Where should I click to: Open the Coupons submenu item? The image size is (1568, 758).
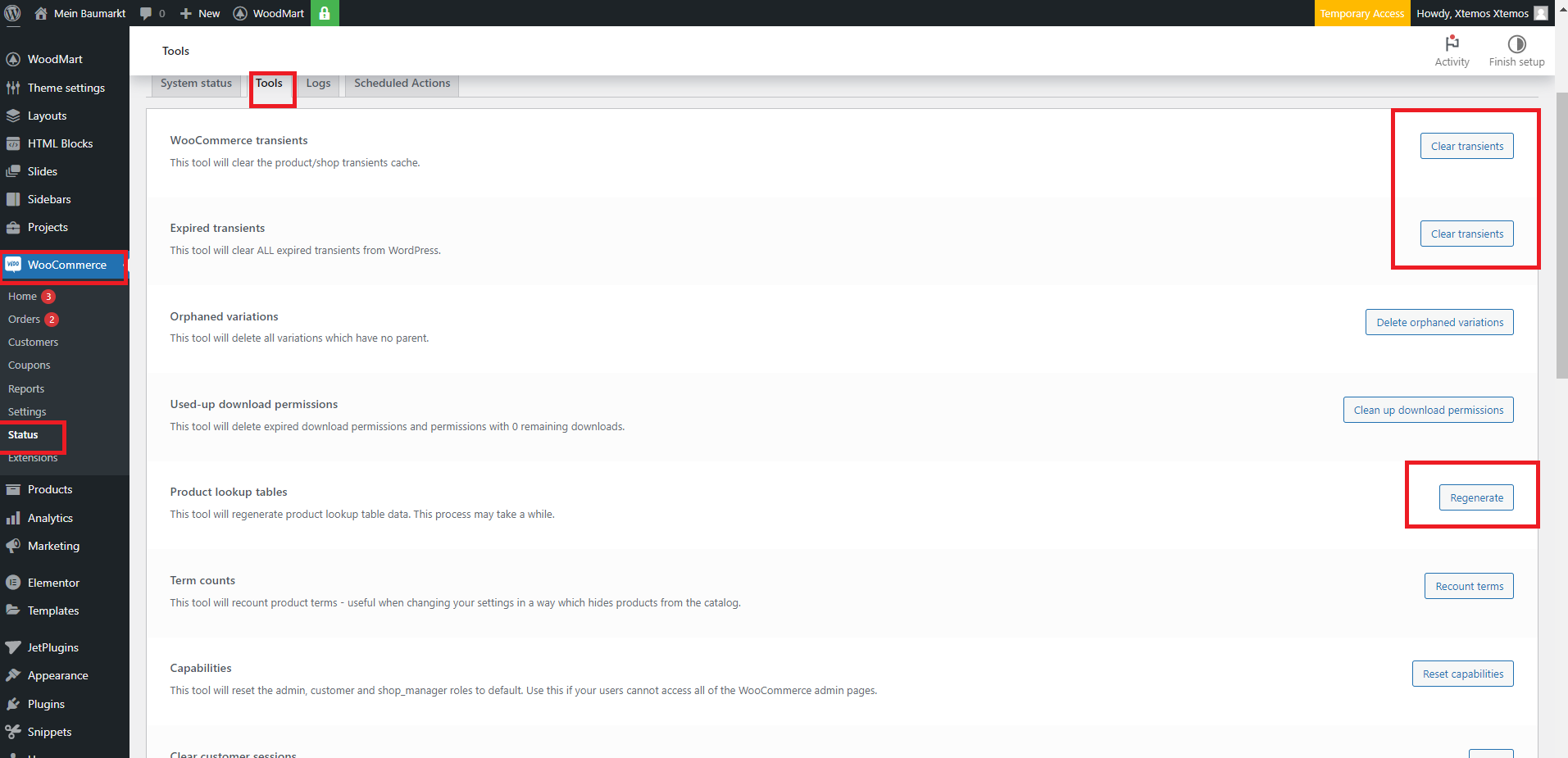pyautogui.click(x=29, y=365)
